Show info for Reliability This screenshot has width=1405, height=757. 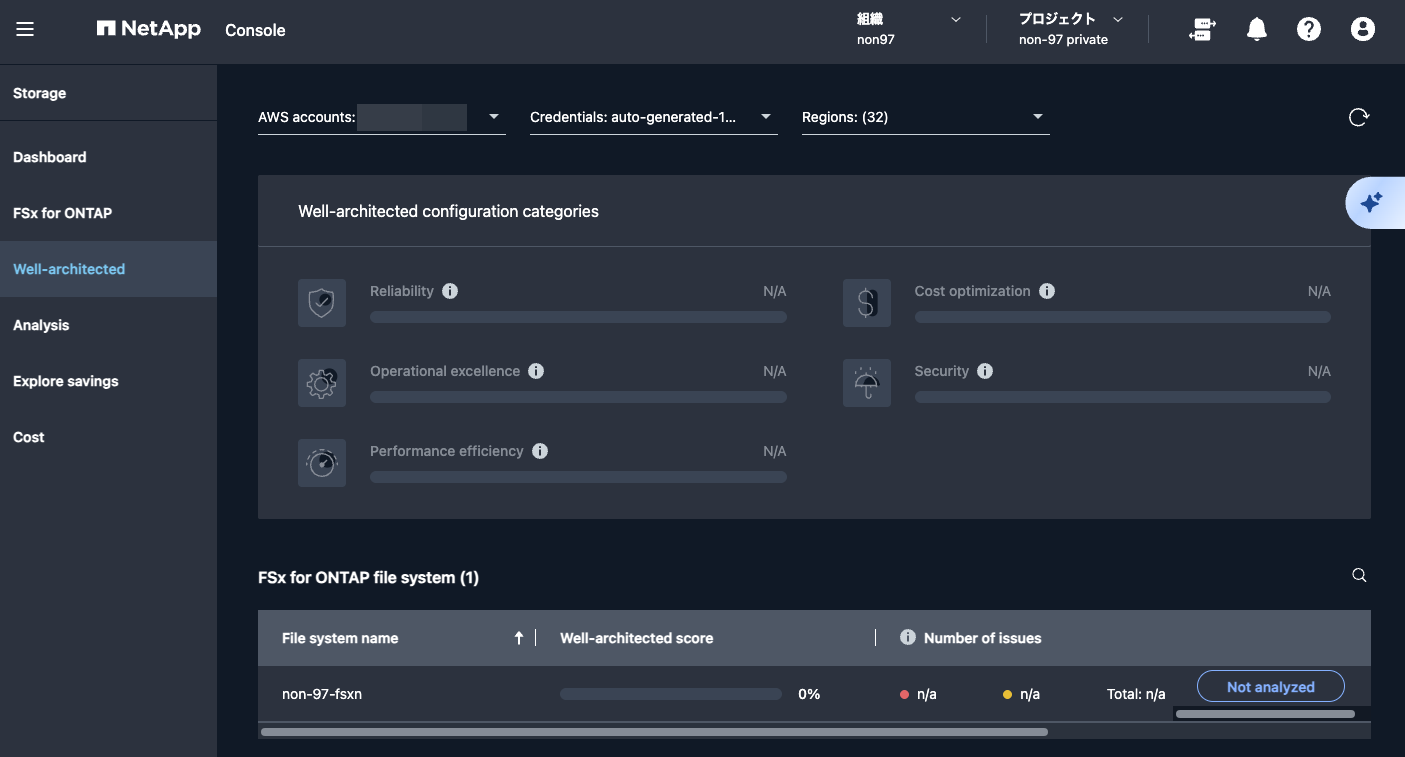[x=450, y=291]
